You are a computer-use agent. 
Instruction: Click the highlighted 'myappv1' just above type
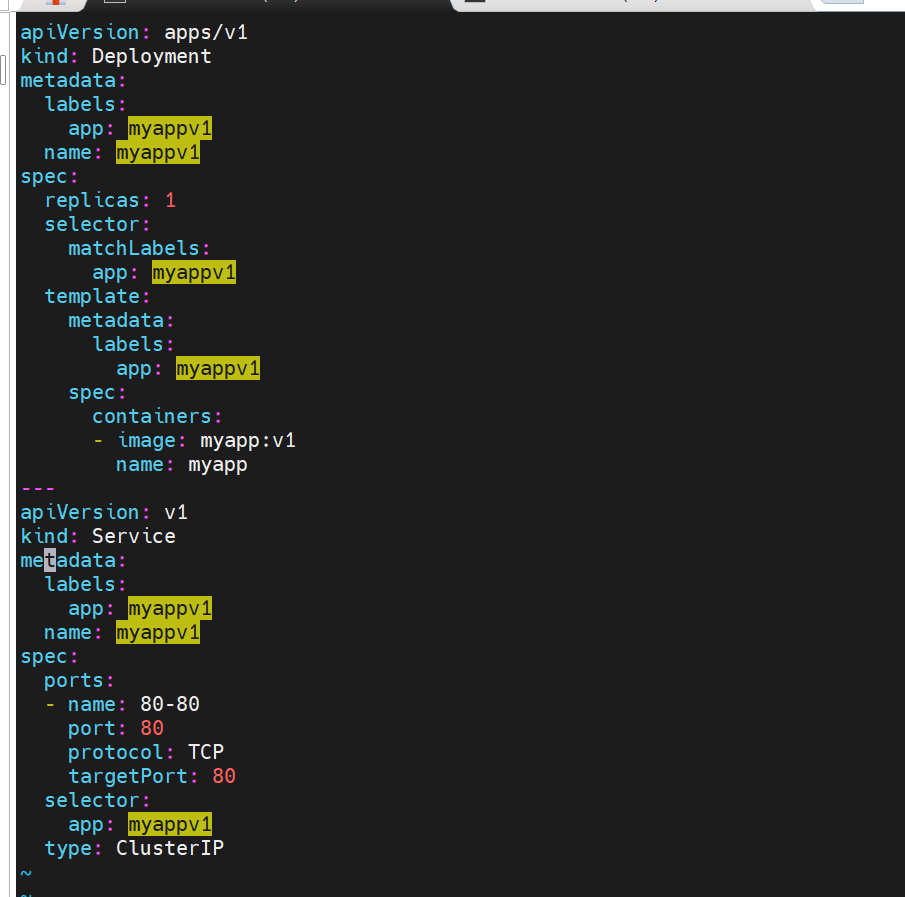(x=170, y=824)
